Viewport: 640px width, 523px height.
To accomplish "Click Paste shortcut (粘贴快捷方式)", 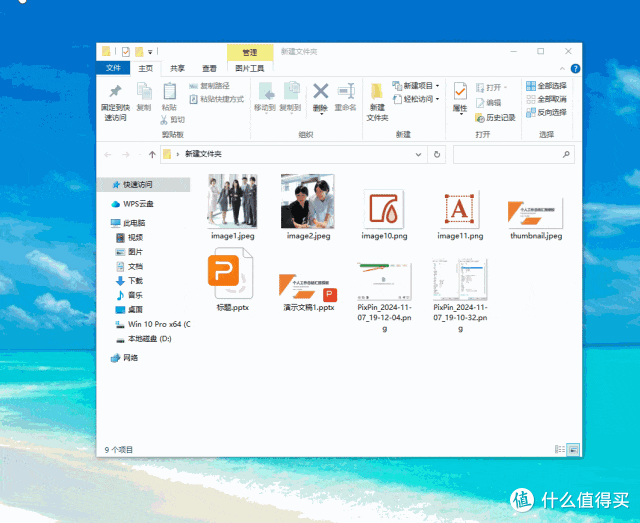I will (x=216, y=99).
